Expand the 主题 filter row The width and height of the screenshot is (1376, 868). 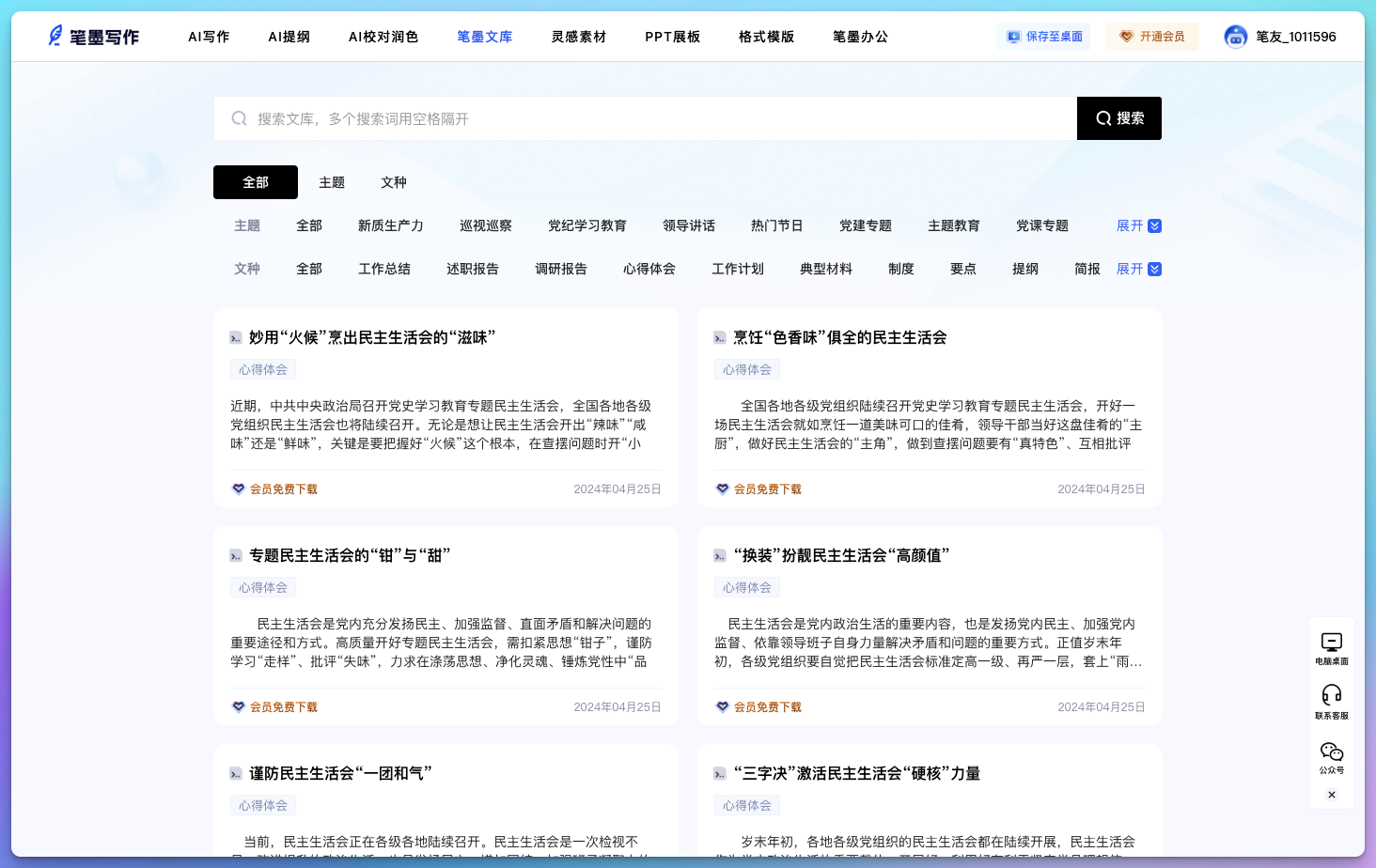point(1138,225)
